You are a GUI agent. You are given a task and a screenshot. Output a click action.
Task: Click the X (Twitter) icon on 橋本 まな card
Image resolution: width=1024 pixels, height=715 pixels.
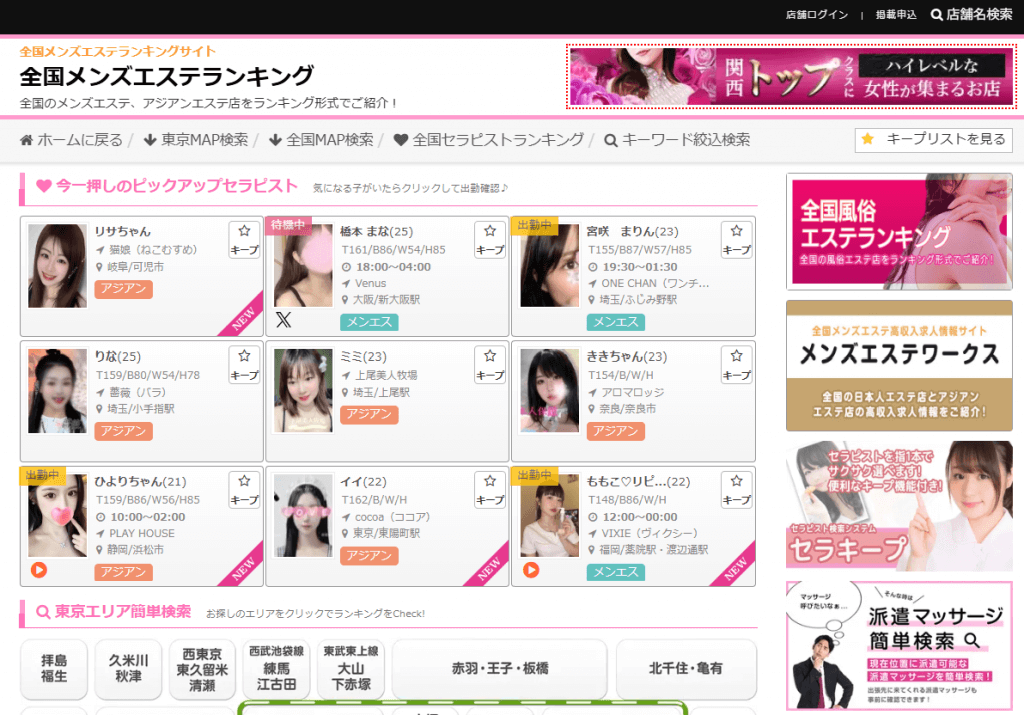coord(283,320)
